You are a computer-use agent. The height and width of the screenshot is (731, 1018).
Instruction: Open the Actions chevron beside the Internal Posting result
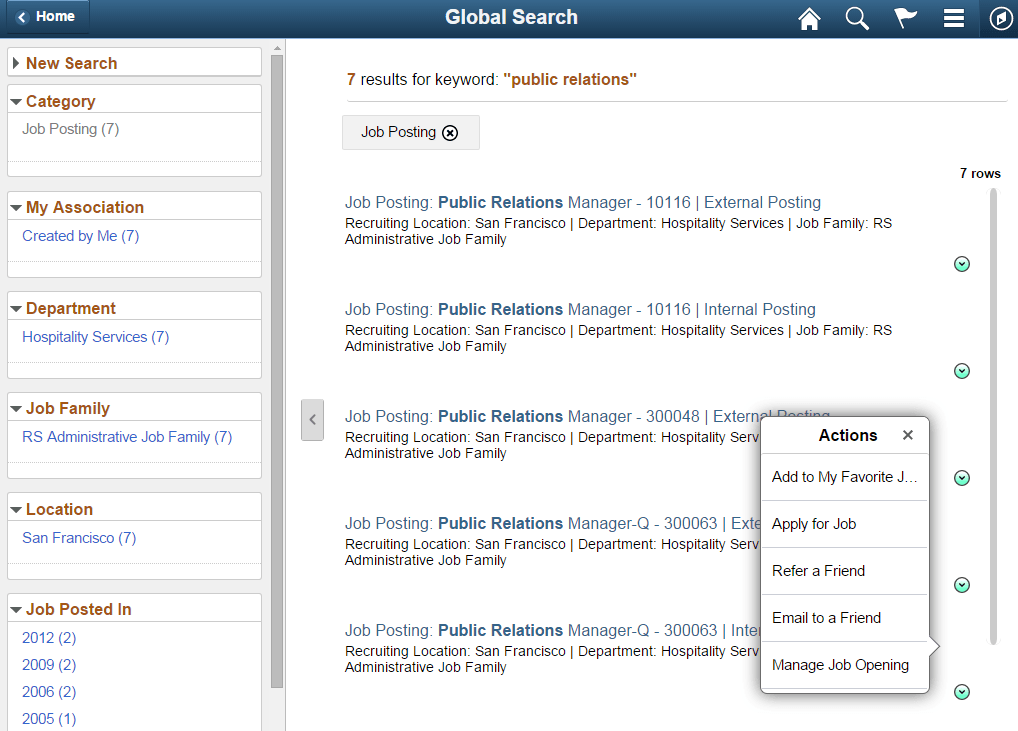click(961, 370)
